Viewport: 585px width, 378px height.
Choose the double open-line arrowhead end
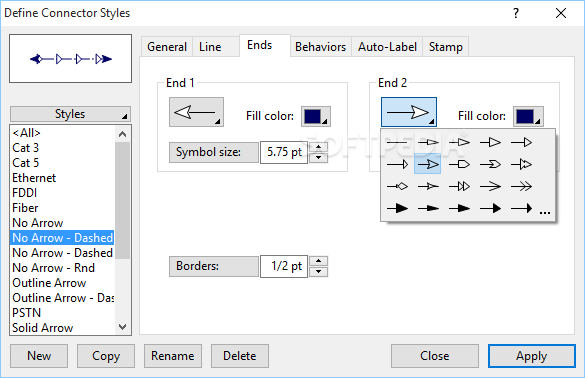tap(521, 186)
